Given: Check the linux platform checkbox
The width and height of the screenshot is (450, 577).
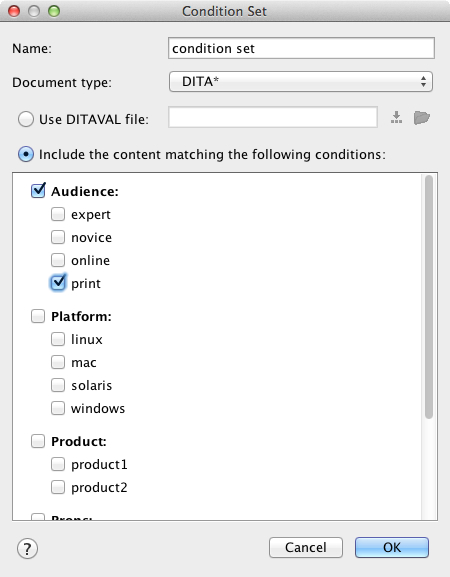Looking at the screenshot, I should click(58, 339).
